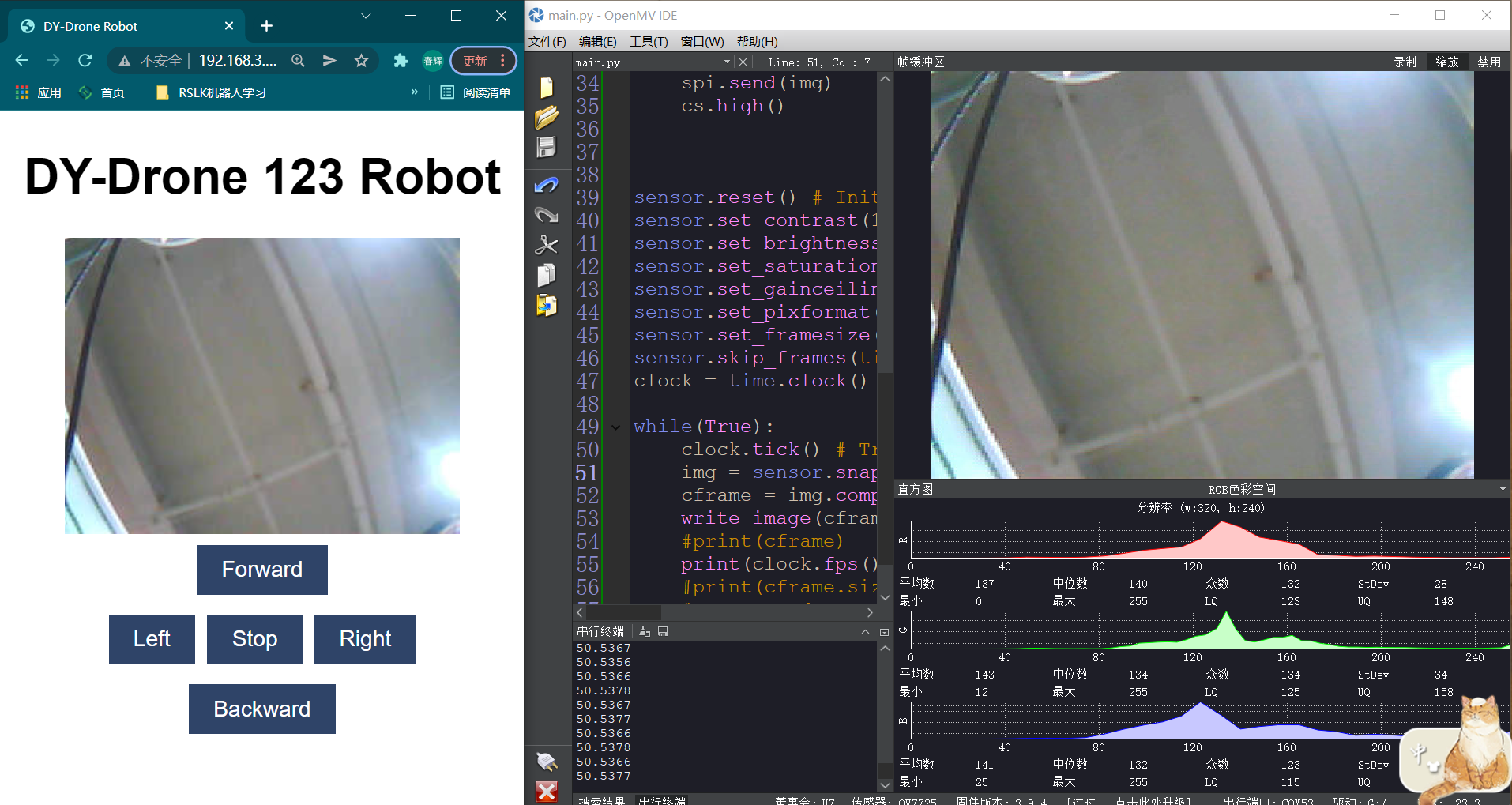Open the home page bookmark

click(102, 92)
